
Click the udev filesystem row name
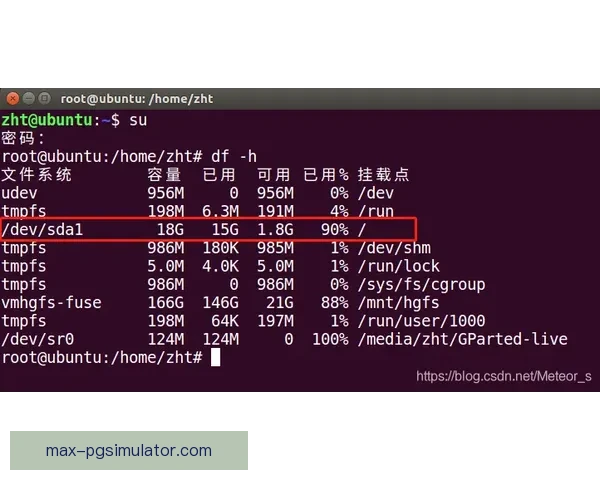click(19, 193)
